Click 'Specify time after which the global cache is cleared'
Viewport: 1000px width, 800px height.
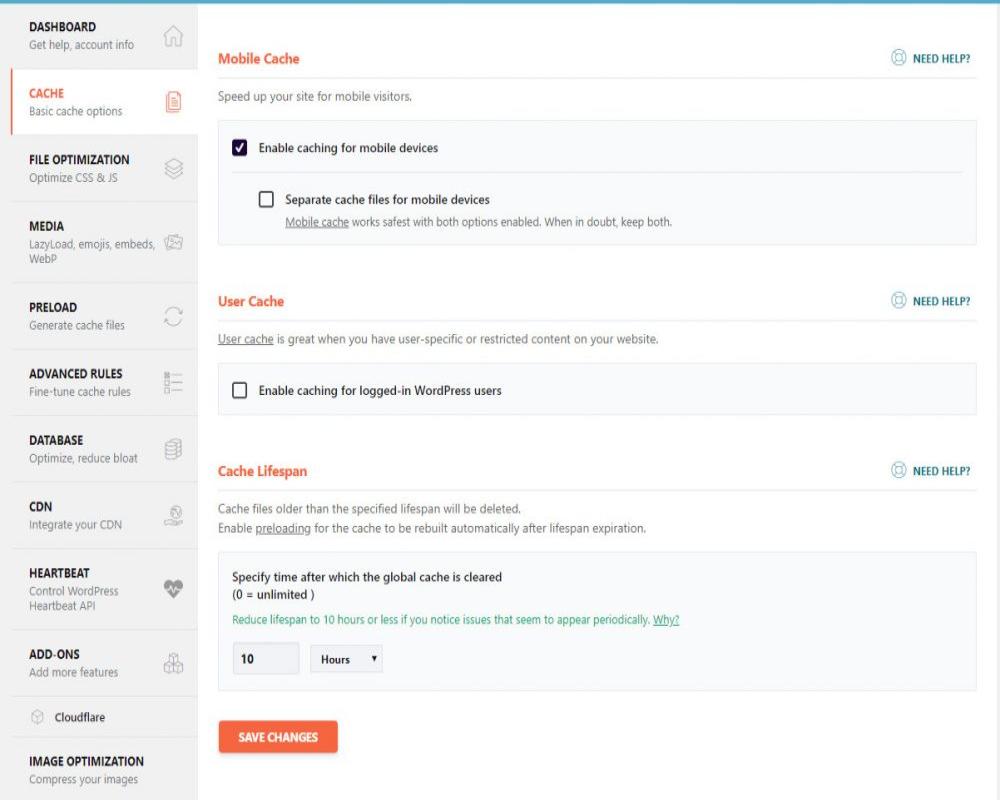tap(367, 577)
